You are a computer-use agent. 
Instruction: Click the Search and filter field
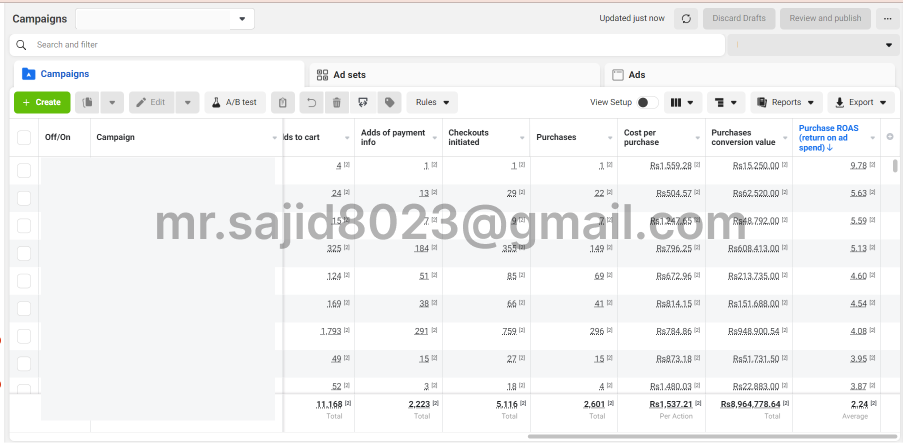click(370, 45)
